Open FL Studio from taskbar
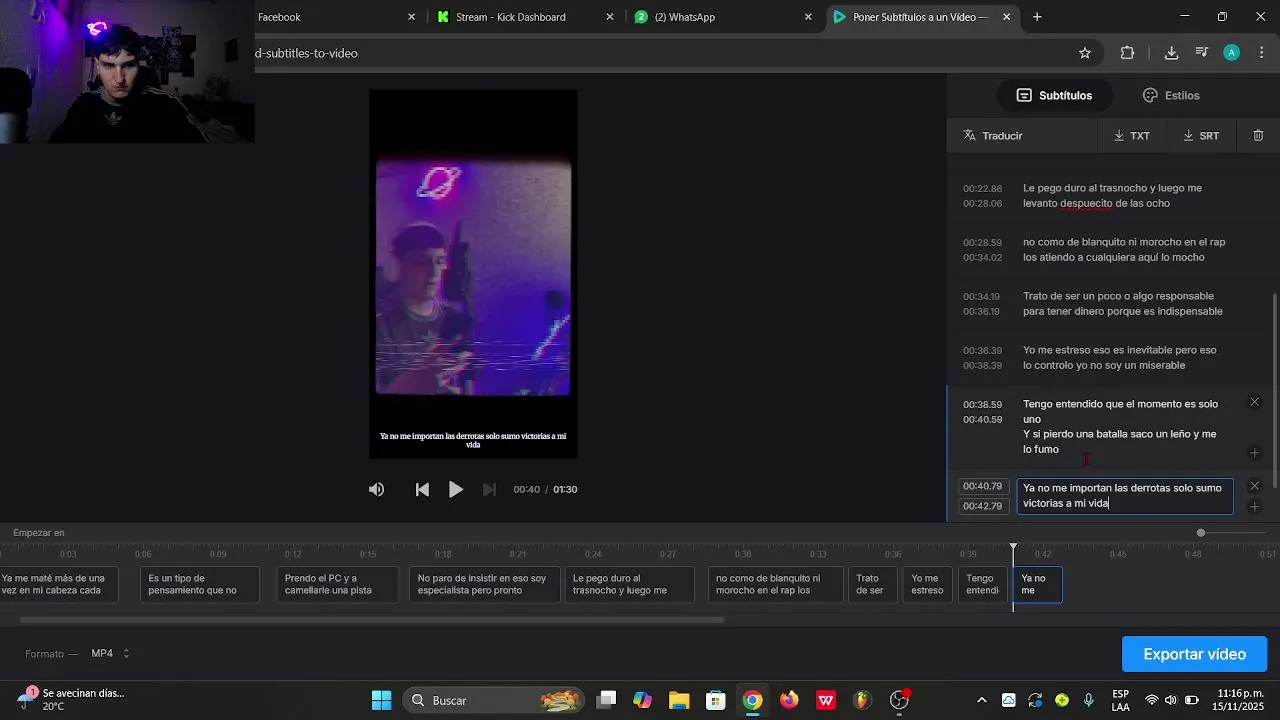This screenshot has height=720, width=1280. click(862, 700)
